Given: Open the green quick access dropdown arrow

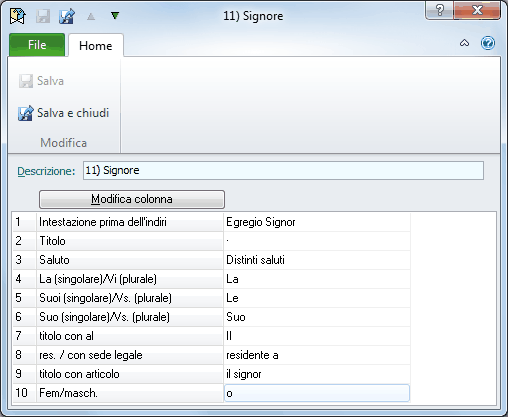Looking at the screenshot, I should 115,15.
